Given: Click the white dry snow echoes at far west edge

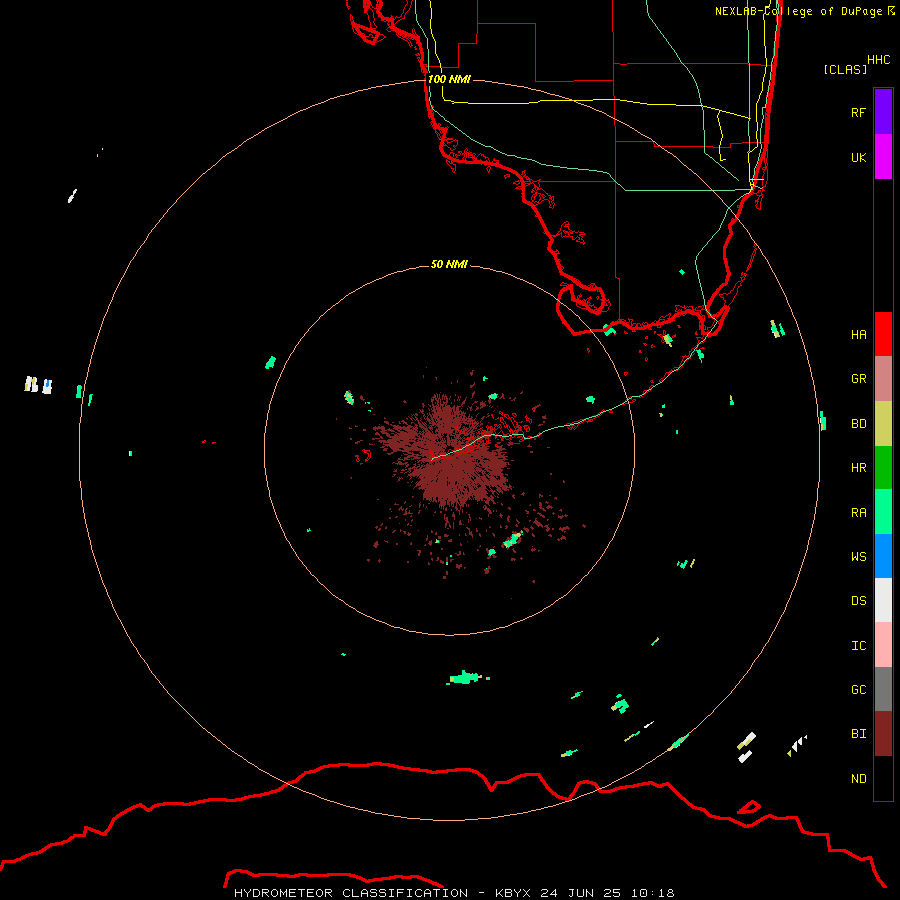Looking at the screenshot, I should click(38, 385).
